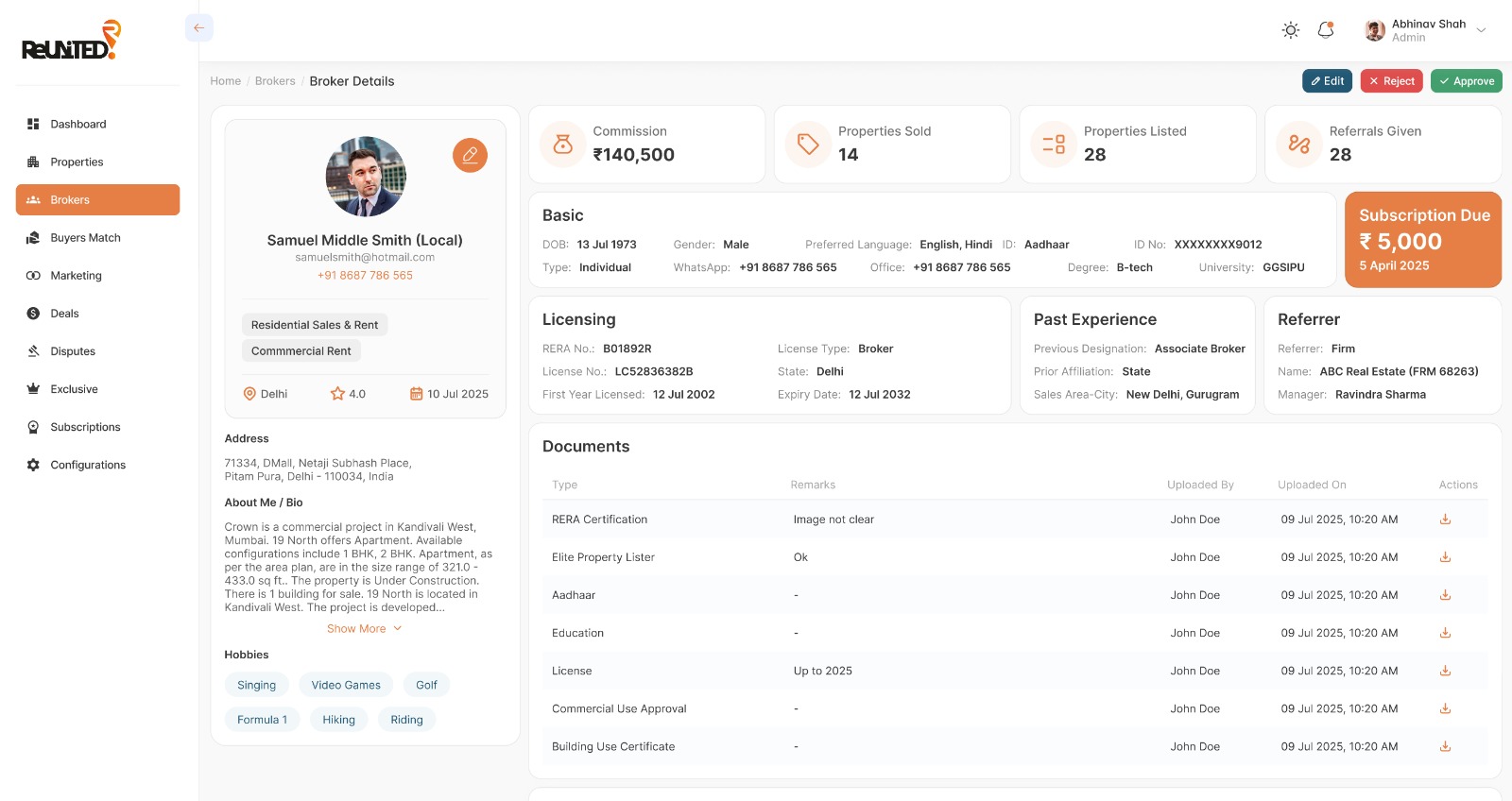Expand the Abhinav Shah account dropdown
This screenshot has height=801, width=1512.
pos(1481,30)
